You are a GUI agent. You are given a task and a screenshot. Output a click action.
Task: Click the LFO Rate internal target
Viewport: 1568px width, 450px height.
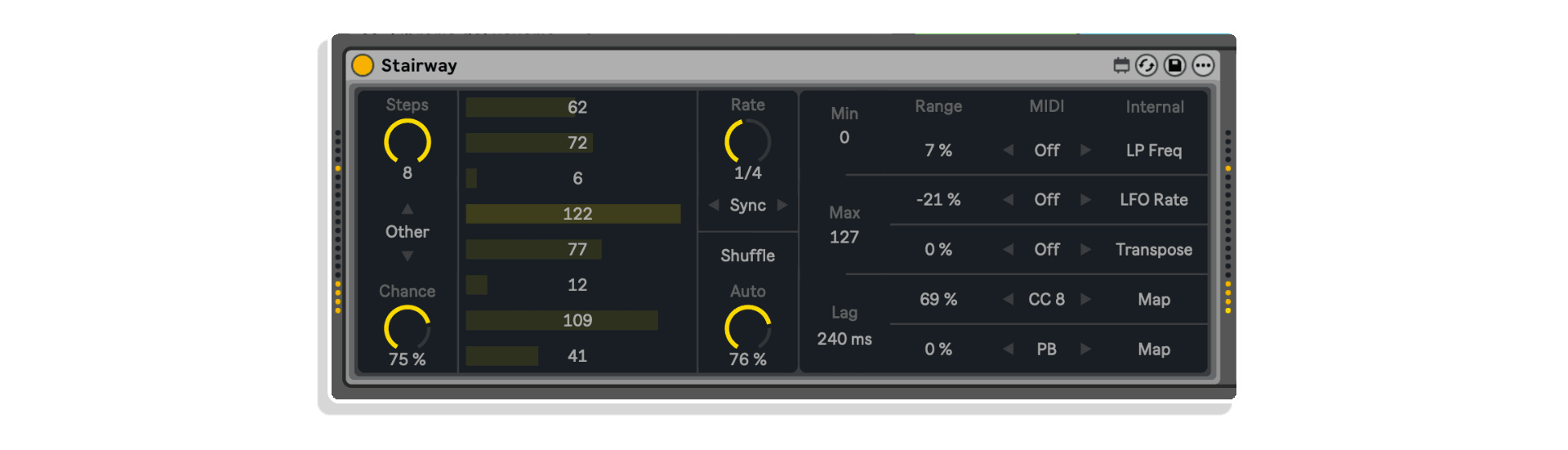pos(1154,199)
